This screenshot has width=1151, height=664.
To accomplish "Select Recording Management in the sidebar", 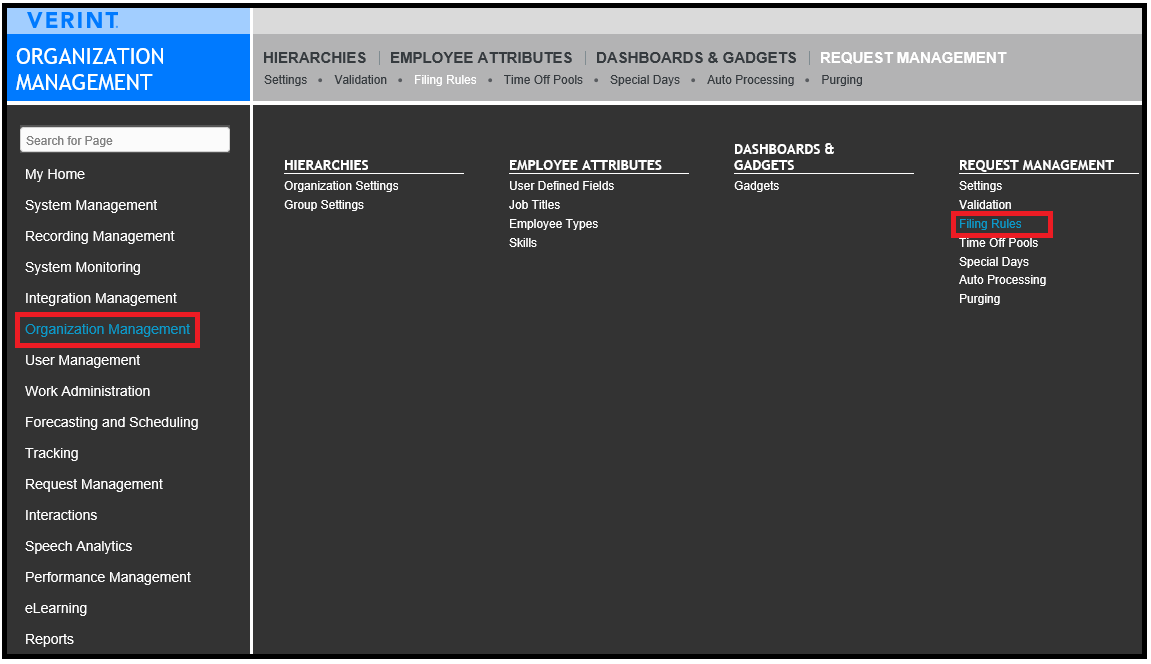I will (100, 236).
